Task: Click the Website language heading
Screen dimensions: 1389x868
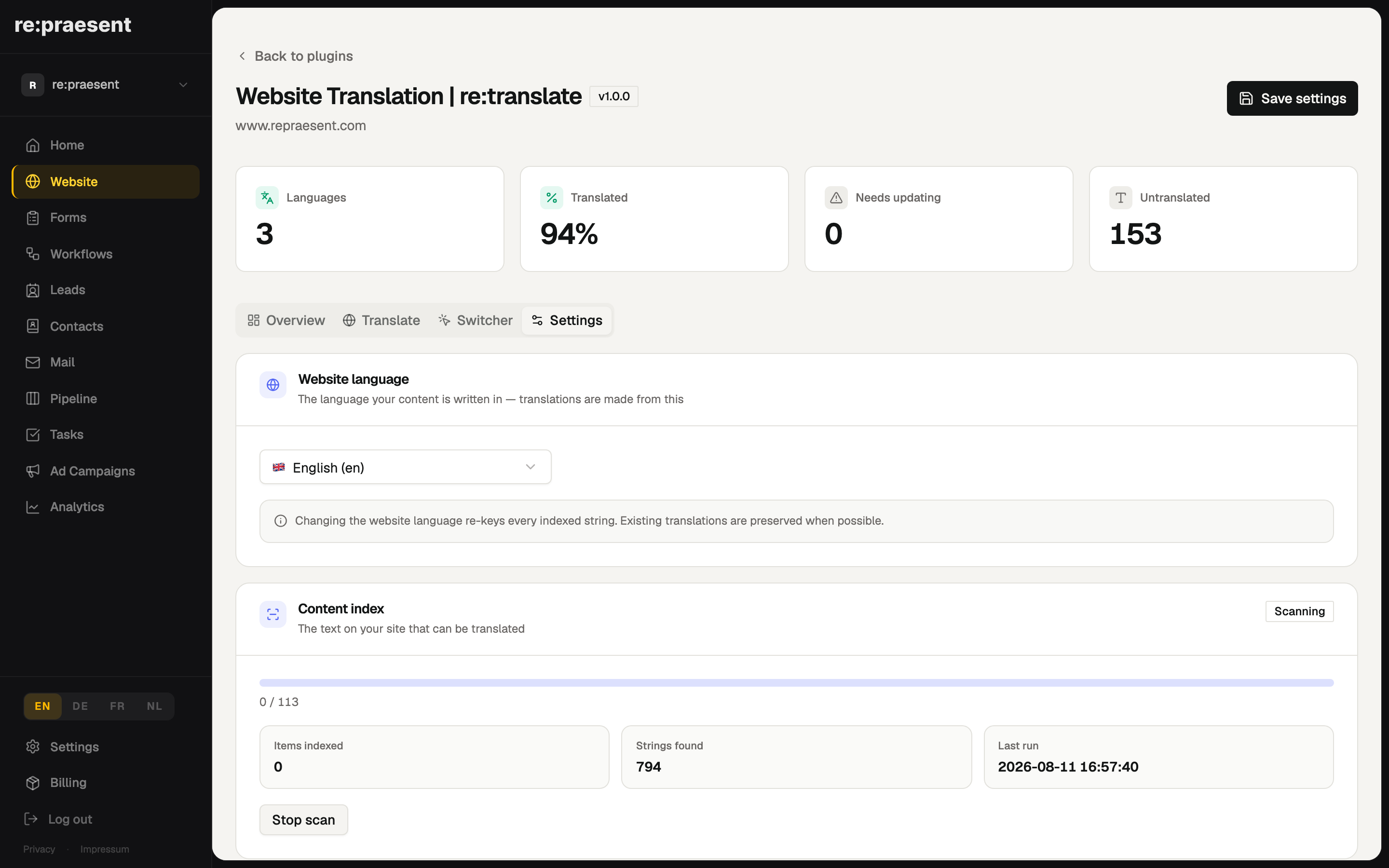Action: [x=353, y=379]
